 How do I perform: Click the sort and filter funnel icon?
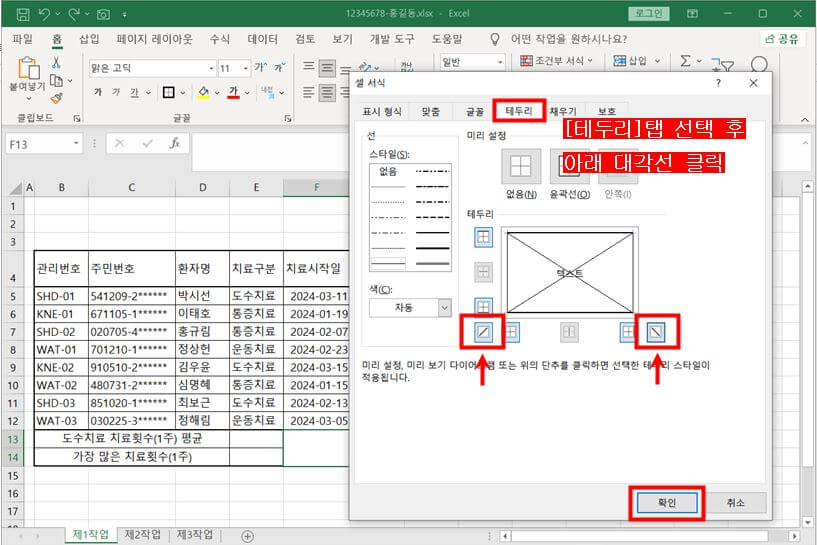tap(723, 65)
